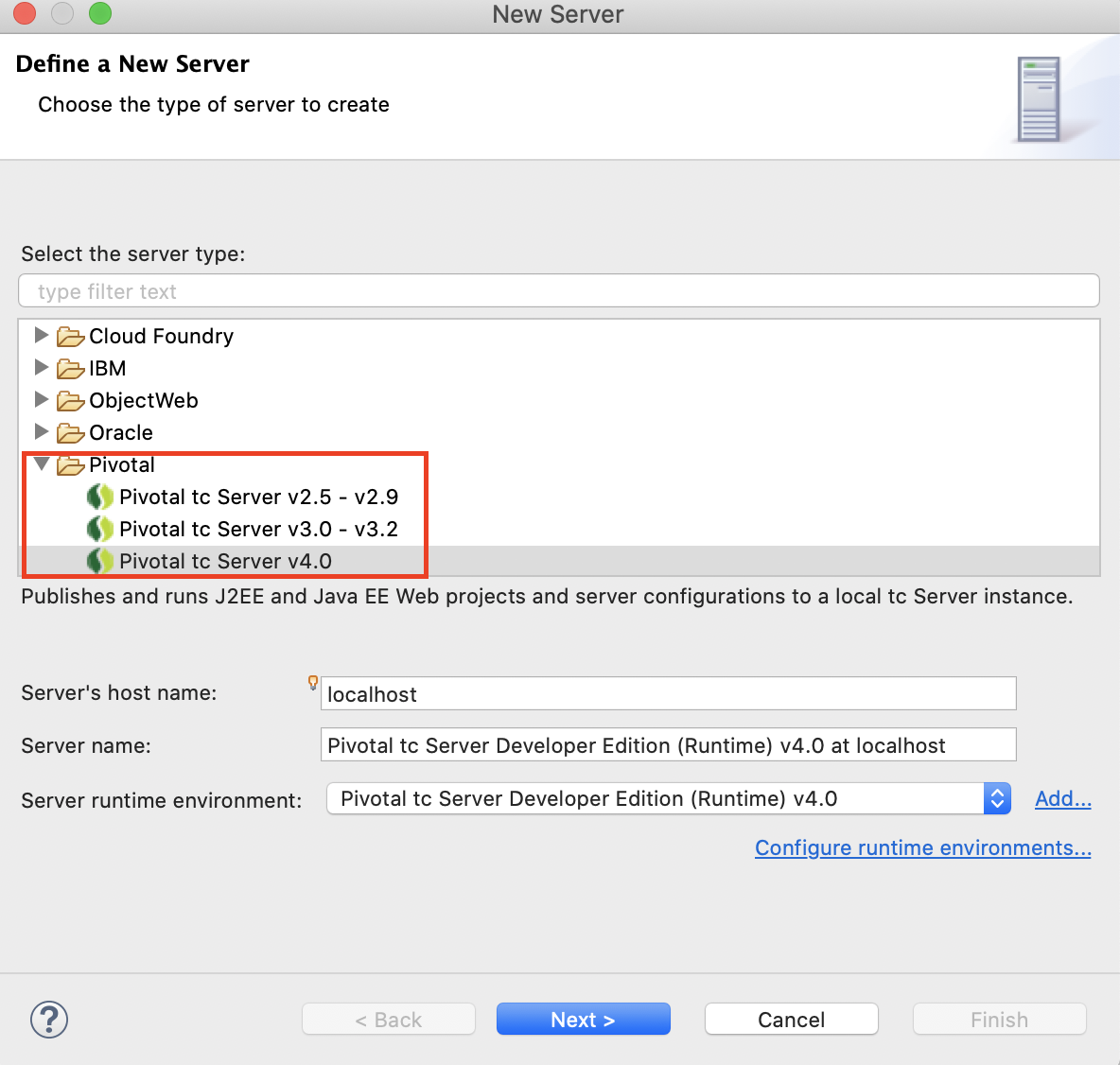
Task: Close the New Server dialog window
Action: (x=24, y=13)
